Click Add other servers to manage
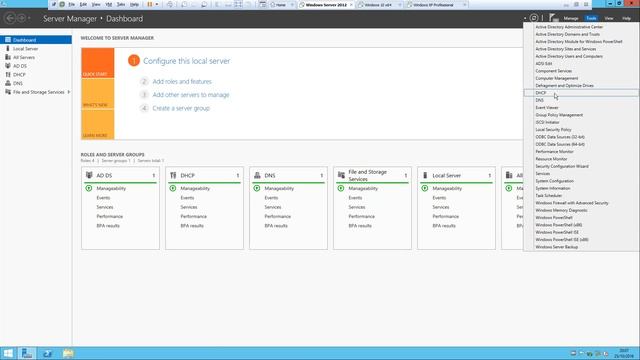 pos(191,95)
